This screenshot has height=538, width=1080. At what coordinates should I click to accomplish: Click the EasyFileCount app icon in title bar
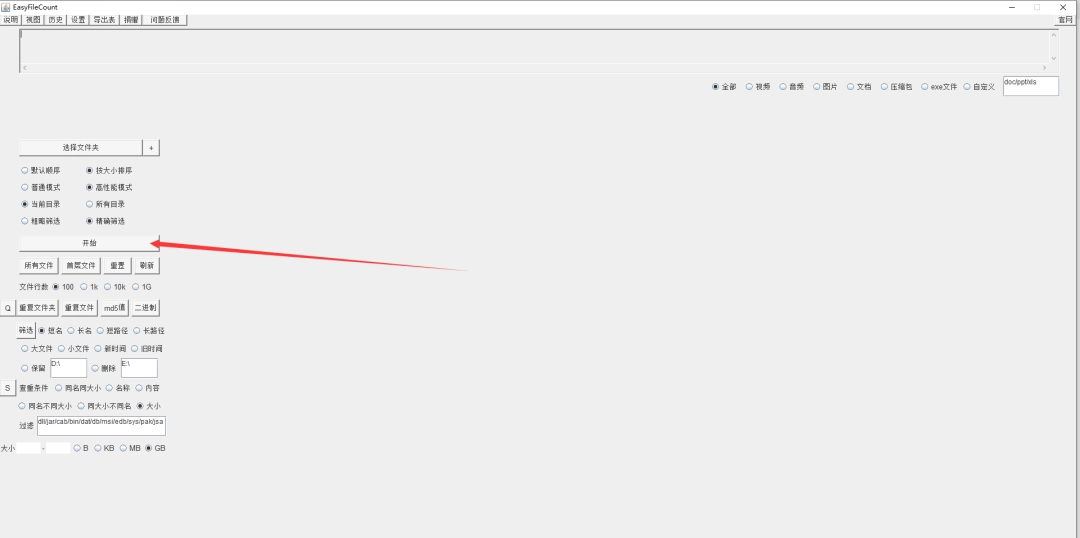pos(6,7)
